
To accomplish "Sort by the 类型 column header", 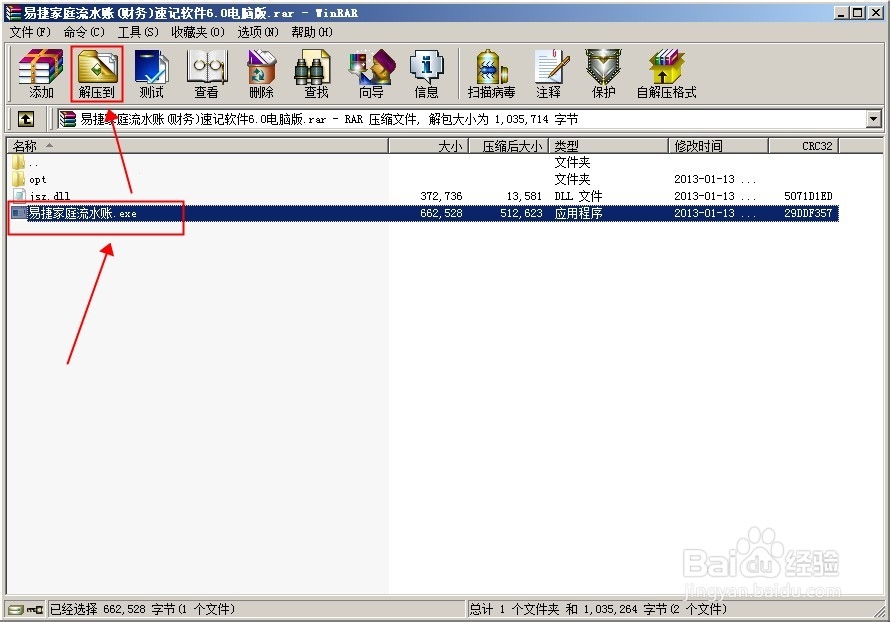I will 608,146.
